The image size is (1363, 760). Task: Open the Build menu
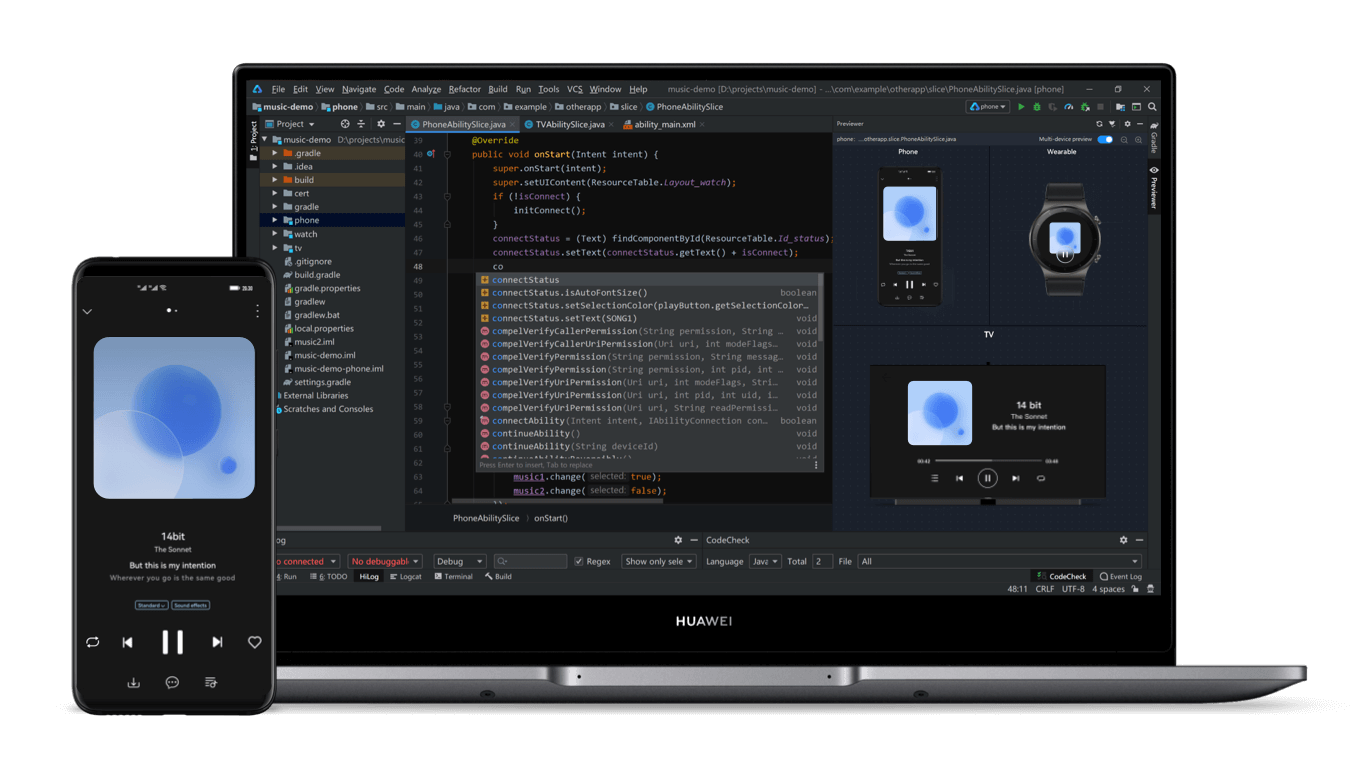pos(498,89)
